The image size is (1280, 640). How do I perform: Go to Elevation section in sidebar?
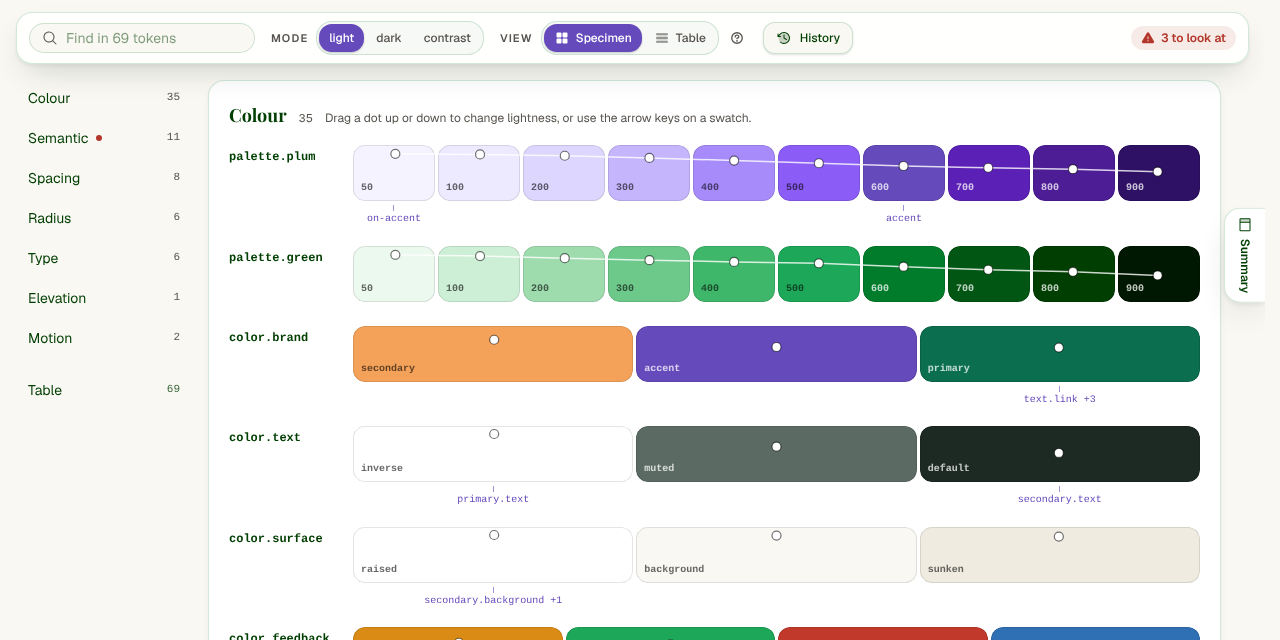(104, 298)
